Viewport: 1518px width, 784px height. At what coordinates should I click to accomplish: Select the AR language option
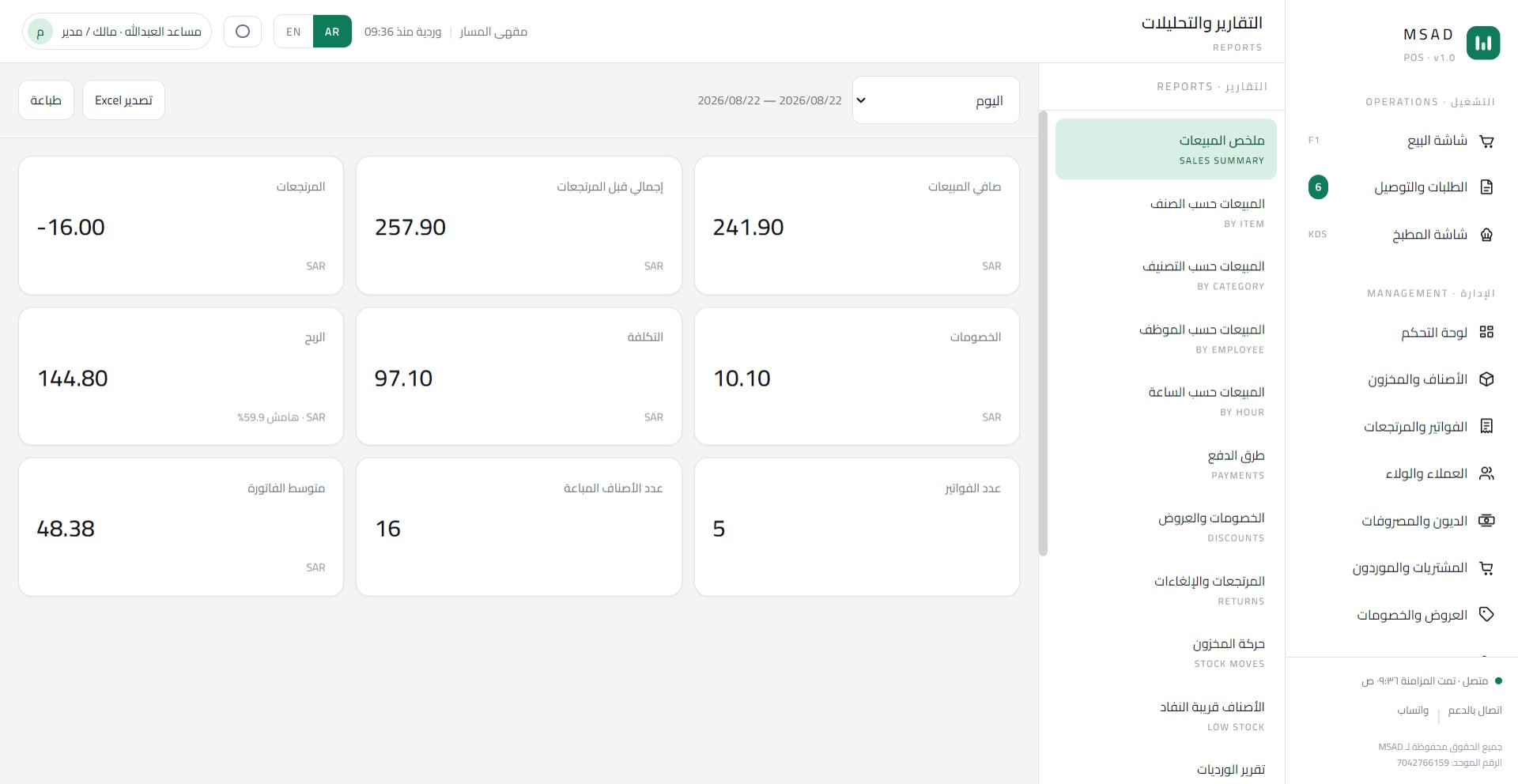coord(332,32)
